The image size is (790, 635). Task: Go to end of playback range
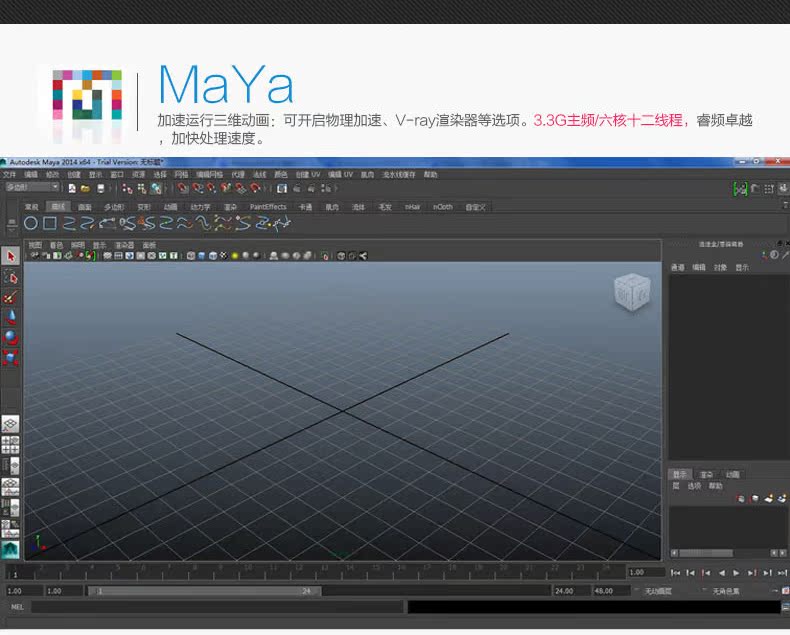782,573
